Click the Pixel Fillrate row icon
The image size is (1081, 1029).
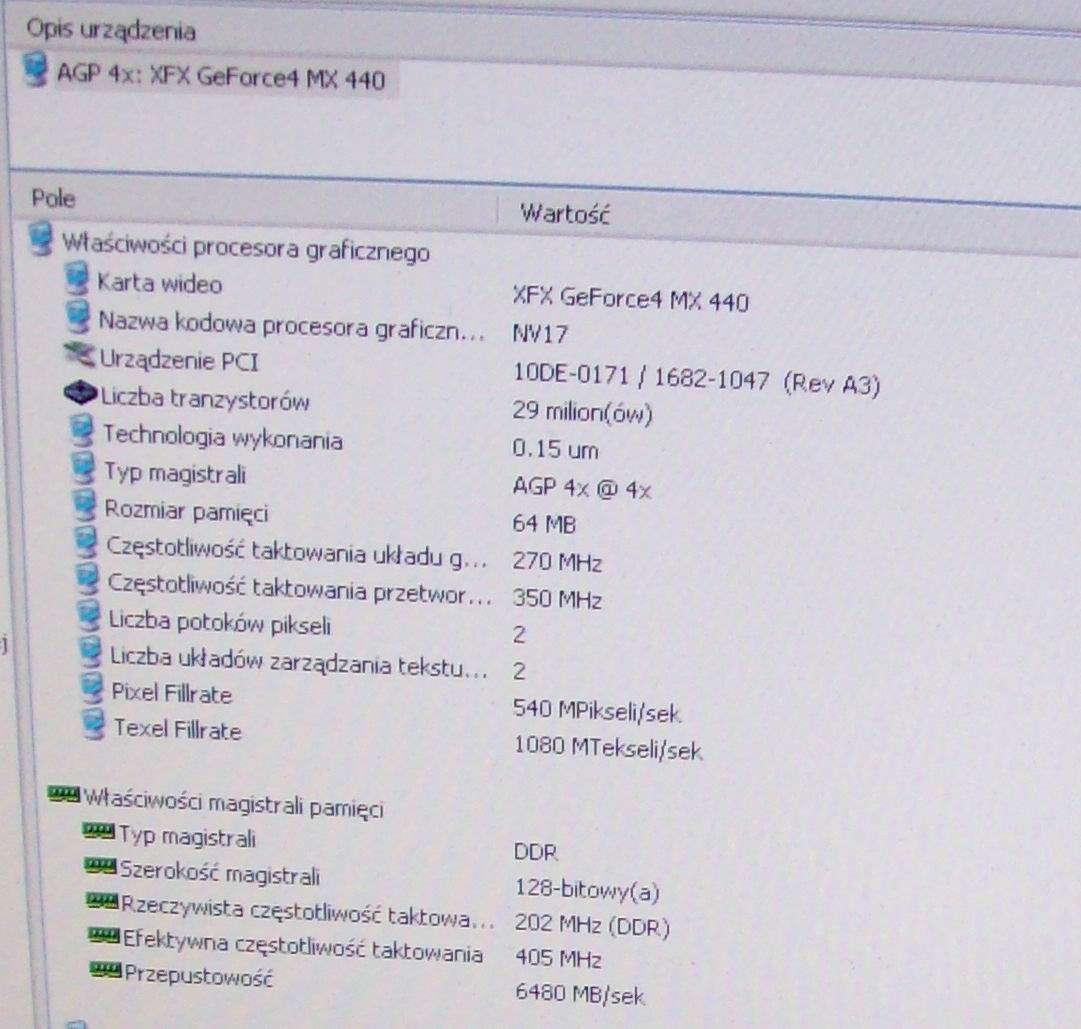point(92,688)
